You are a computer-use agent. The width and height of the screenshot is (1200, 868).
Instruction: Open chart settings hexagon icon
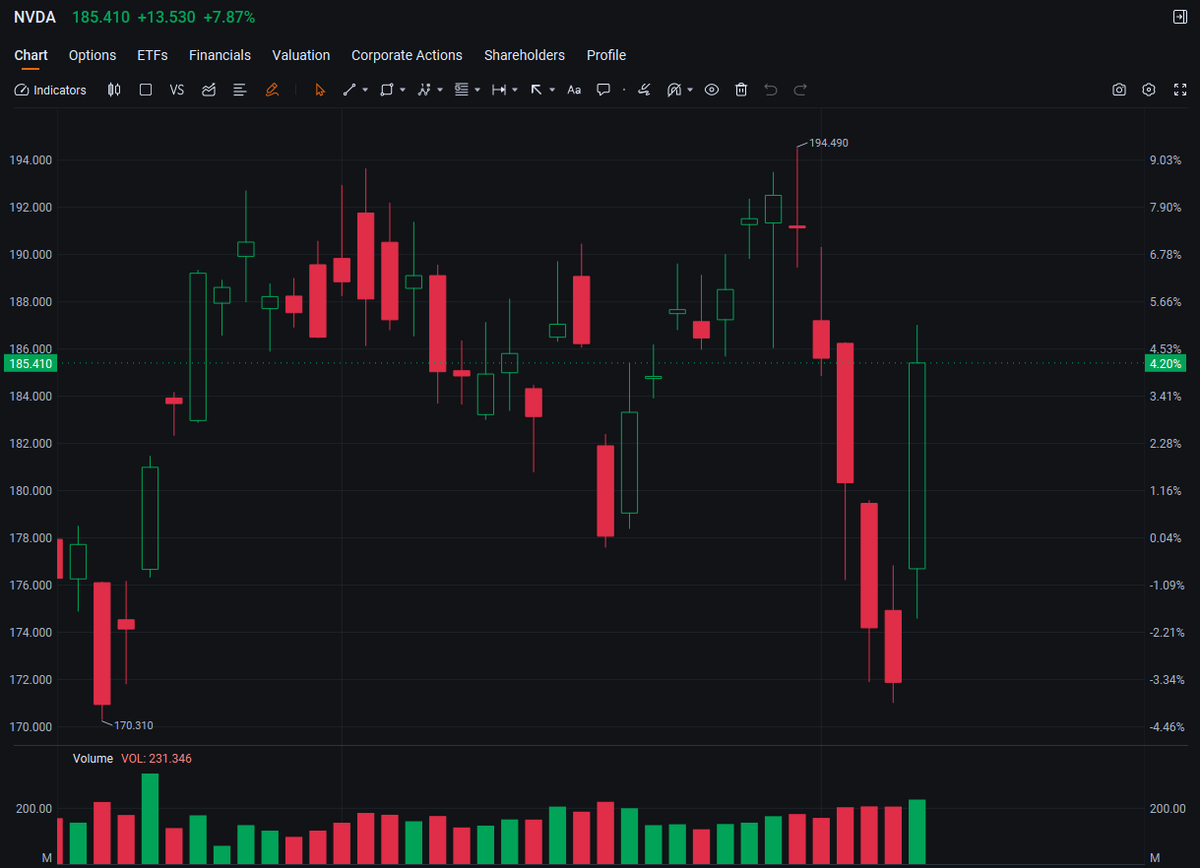tap(1149, 90)
